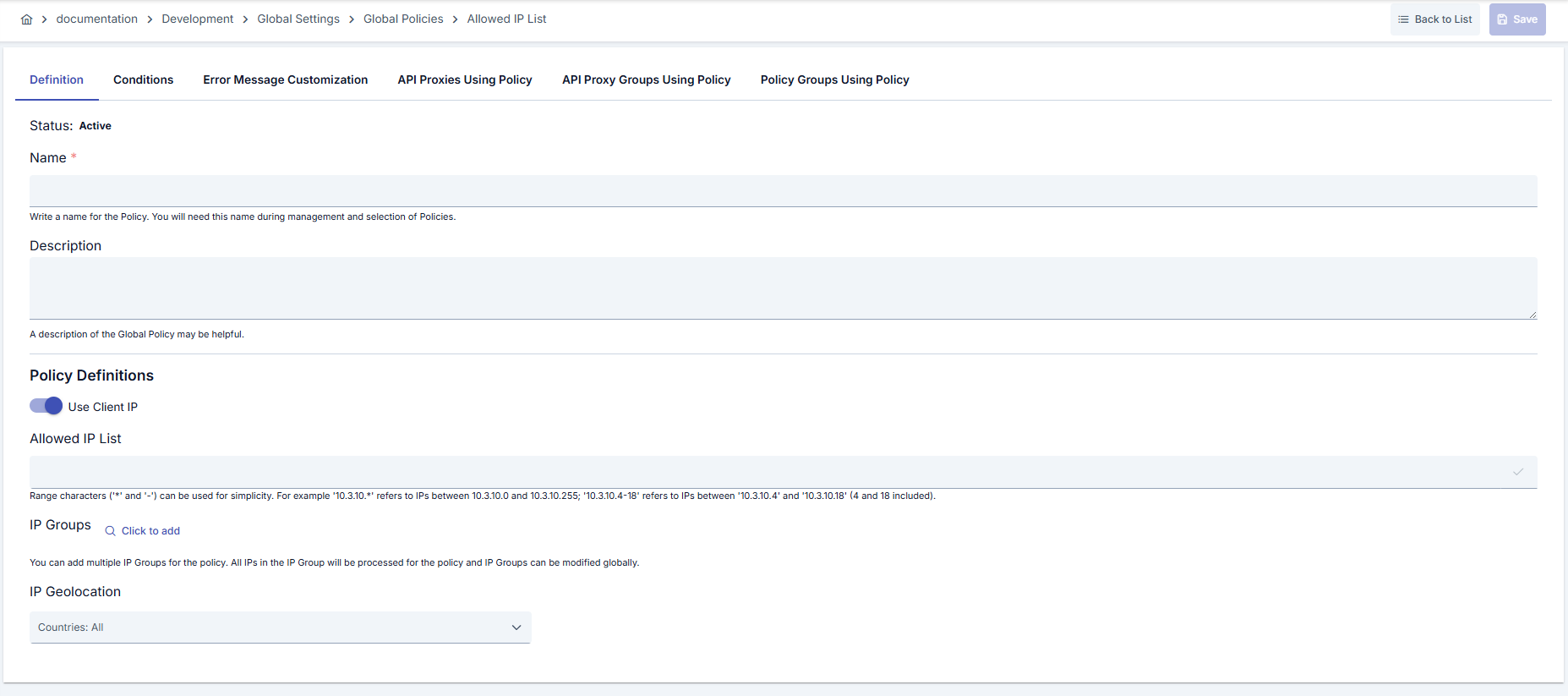The image size is (1568, 696).
Task: Click the Save button
Action: point(1516,19)
